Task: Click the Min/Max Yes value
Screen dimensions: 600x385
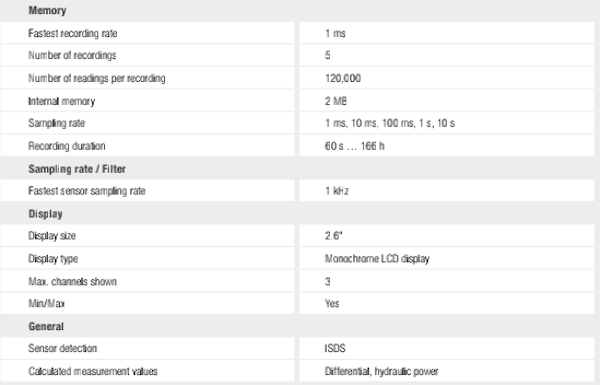Action: (332, 303)
